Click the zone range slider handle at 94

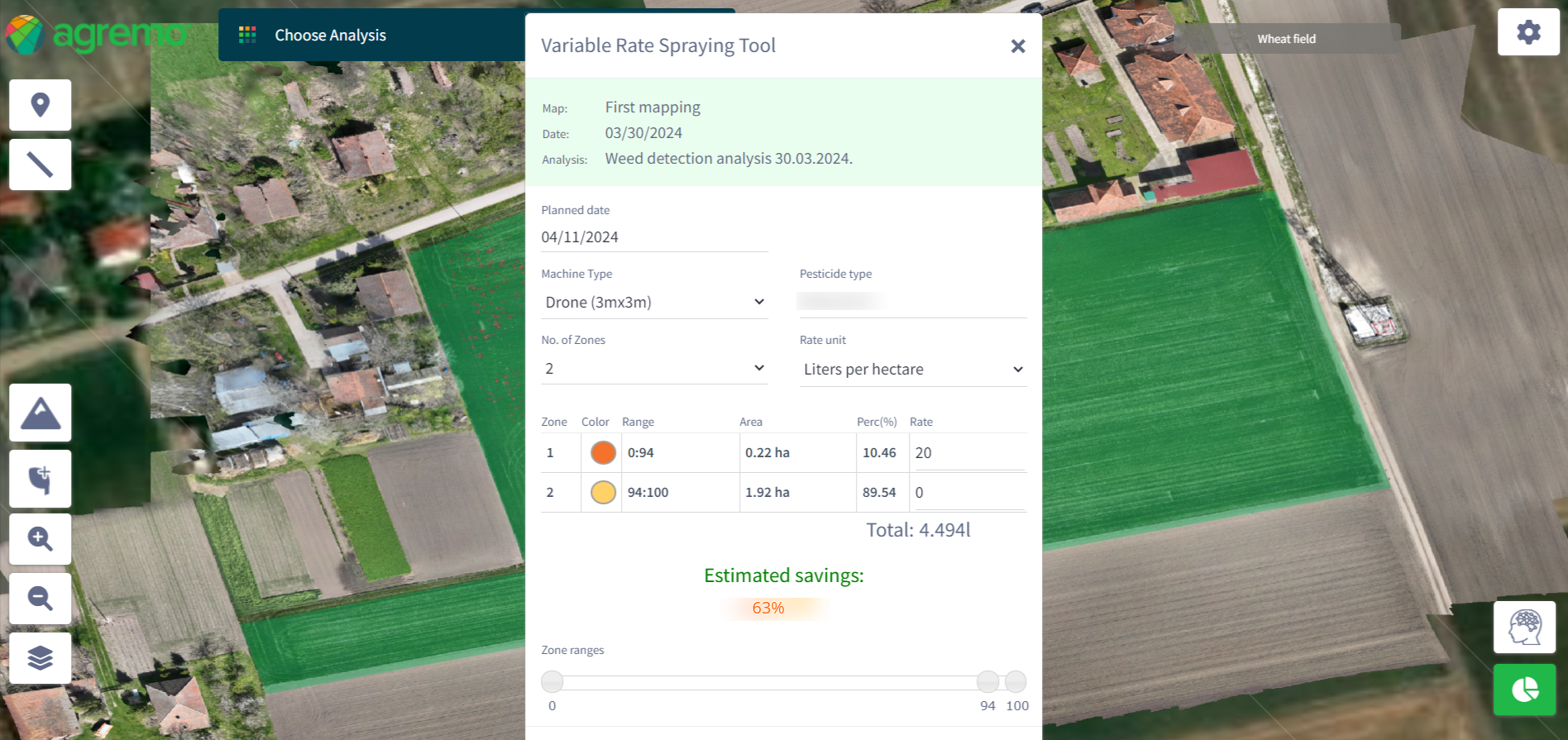987,681
